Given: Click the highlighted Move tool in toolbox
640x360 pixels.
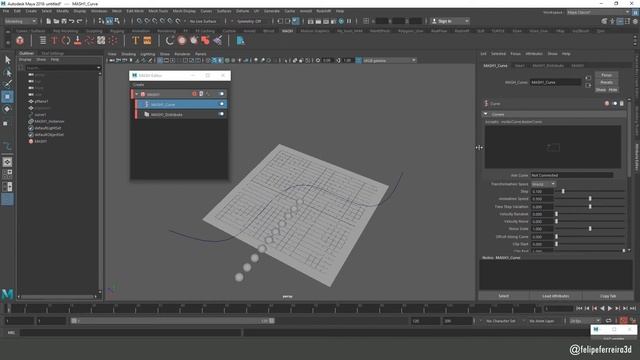Looking at the screenshot, I should coord(7,97).
